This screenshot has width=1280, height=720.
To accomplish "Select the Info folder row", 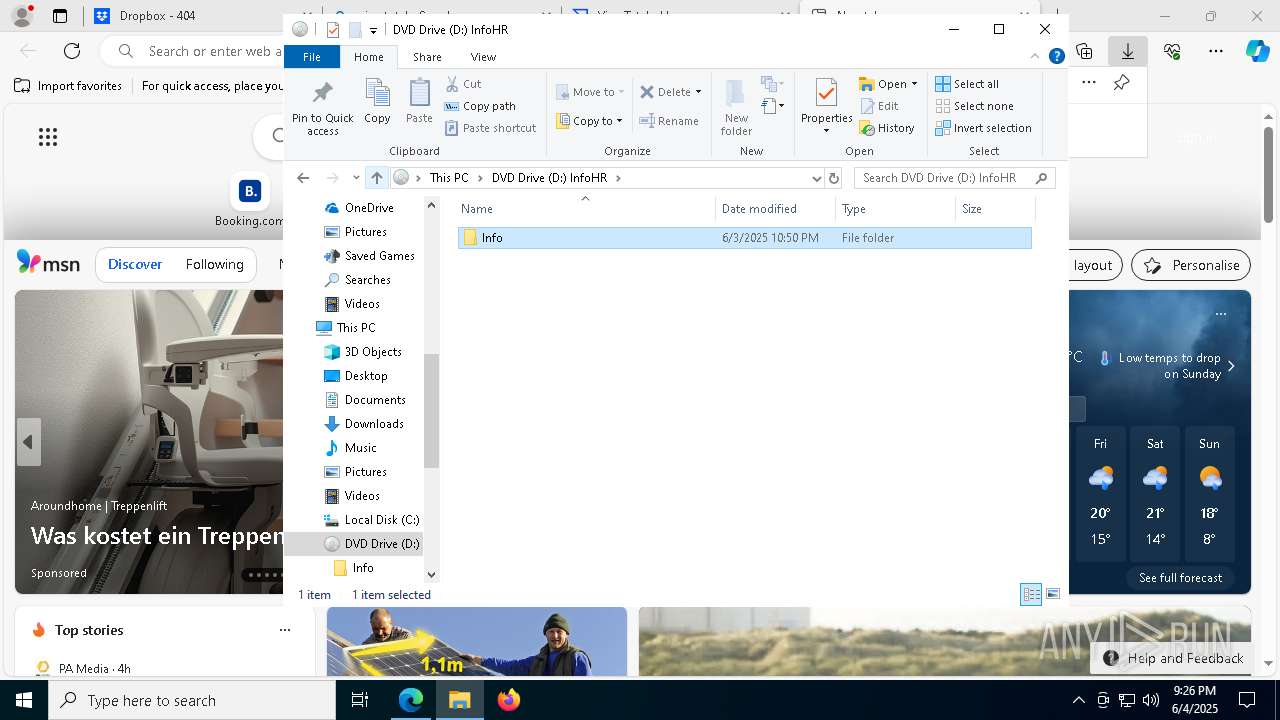I will click(x=745, y=238).
